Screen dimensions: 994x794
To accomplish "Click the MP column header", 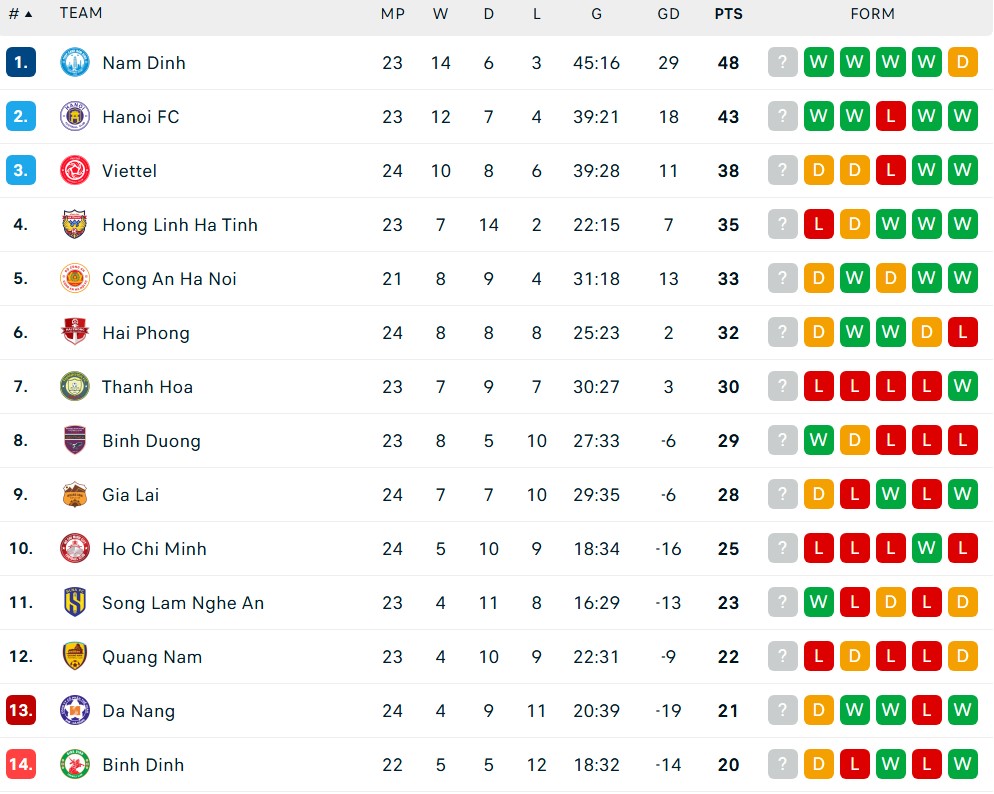I will pyautogui.click(x=392, y=14).
